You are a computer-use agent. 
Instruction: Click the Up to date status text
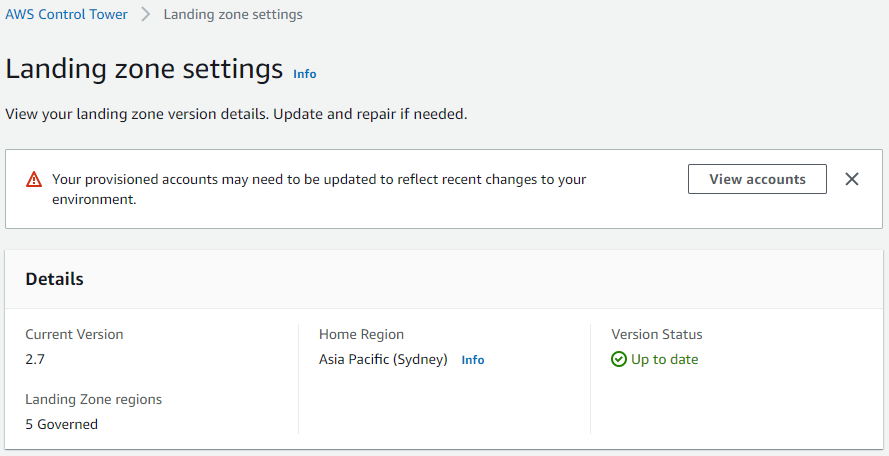(664, 359)
